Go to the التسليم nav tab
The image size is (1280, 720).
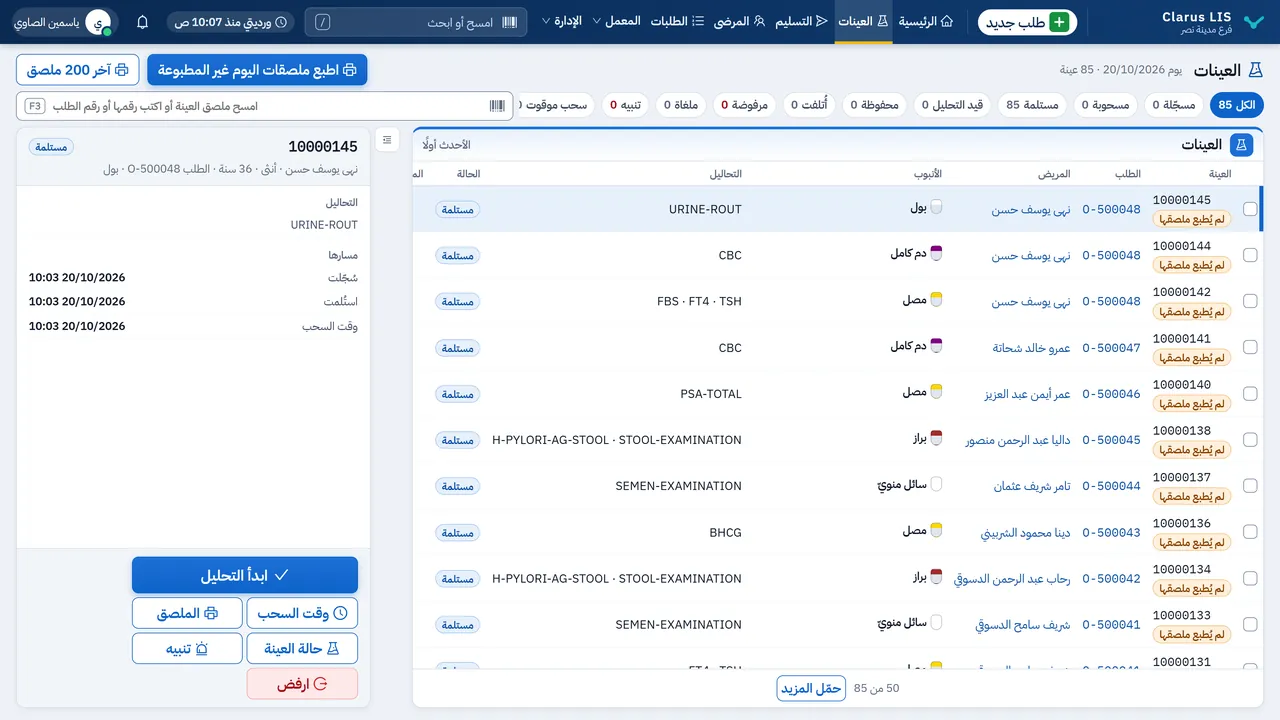[802, 22]
